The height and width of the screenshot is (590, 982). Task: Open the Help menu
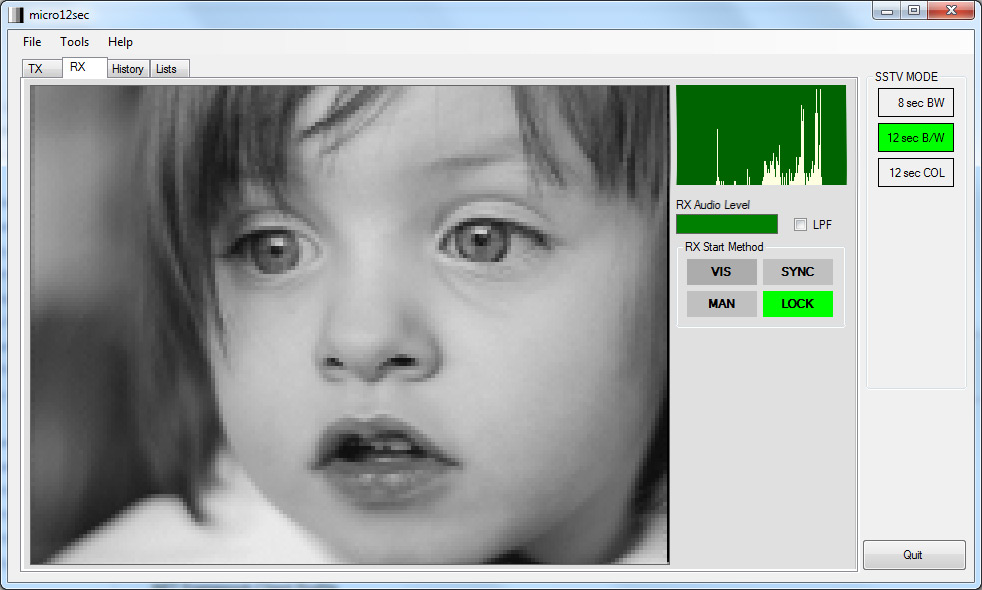click(x=120, y=42)
